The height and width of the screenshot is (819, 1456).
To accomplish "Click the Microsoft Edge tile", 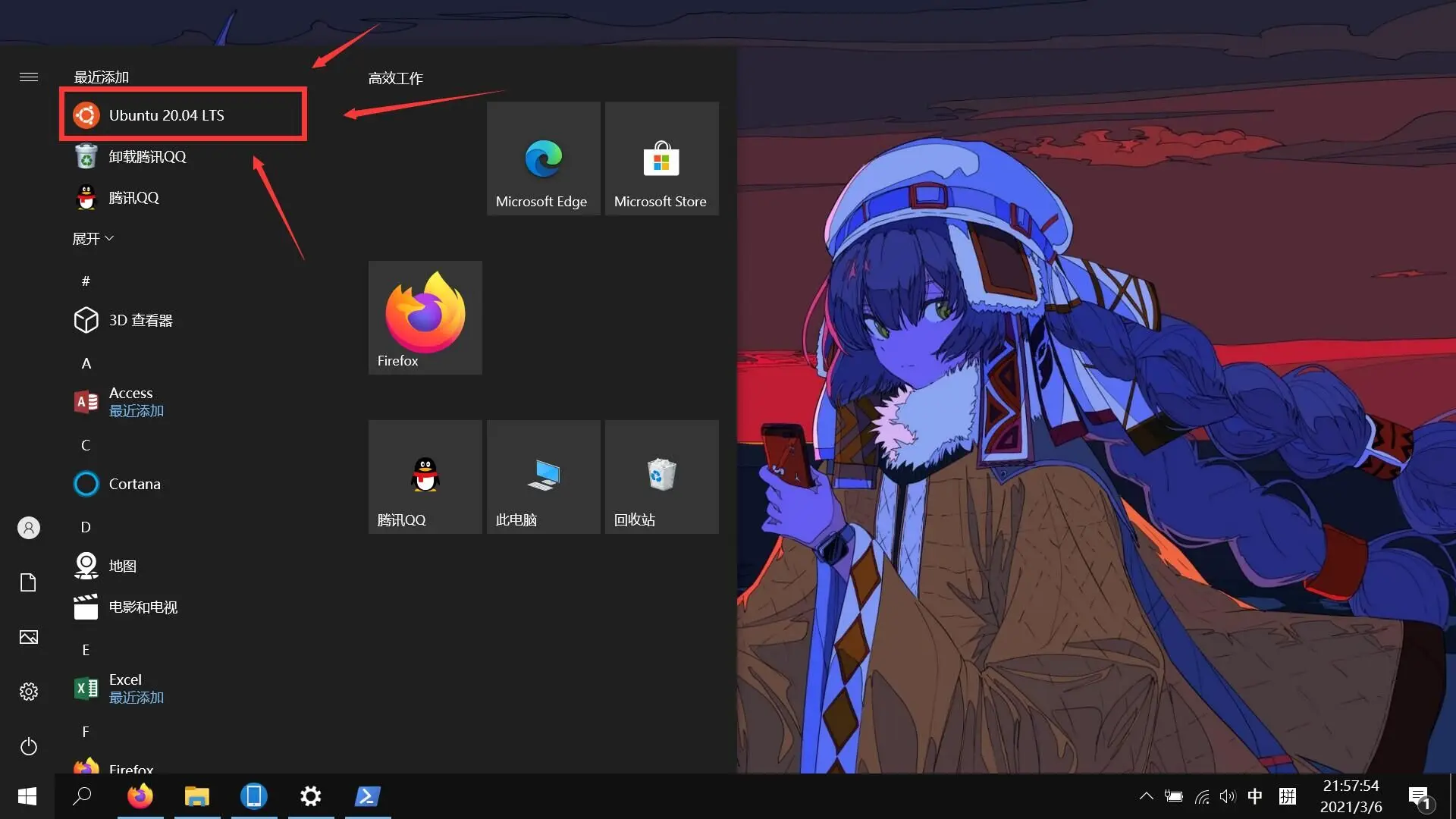I will point(543,158).
